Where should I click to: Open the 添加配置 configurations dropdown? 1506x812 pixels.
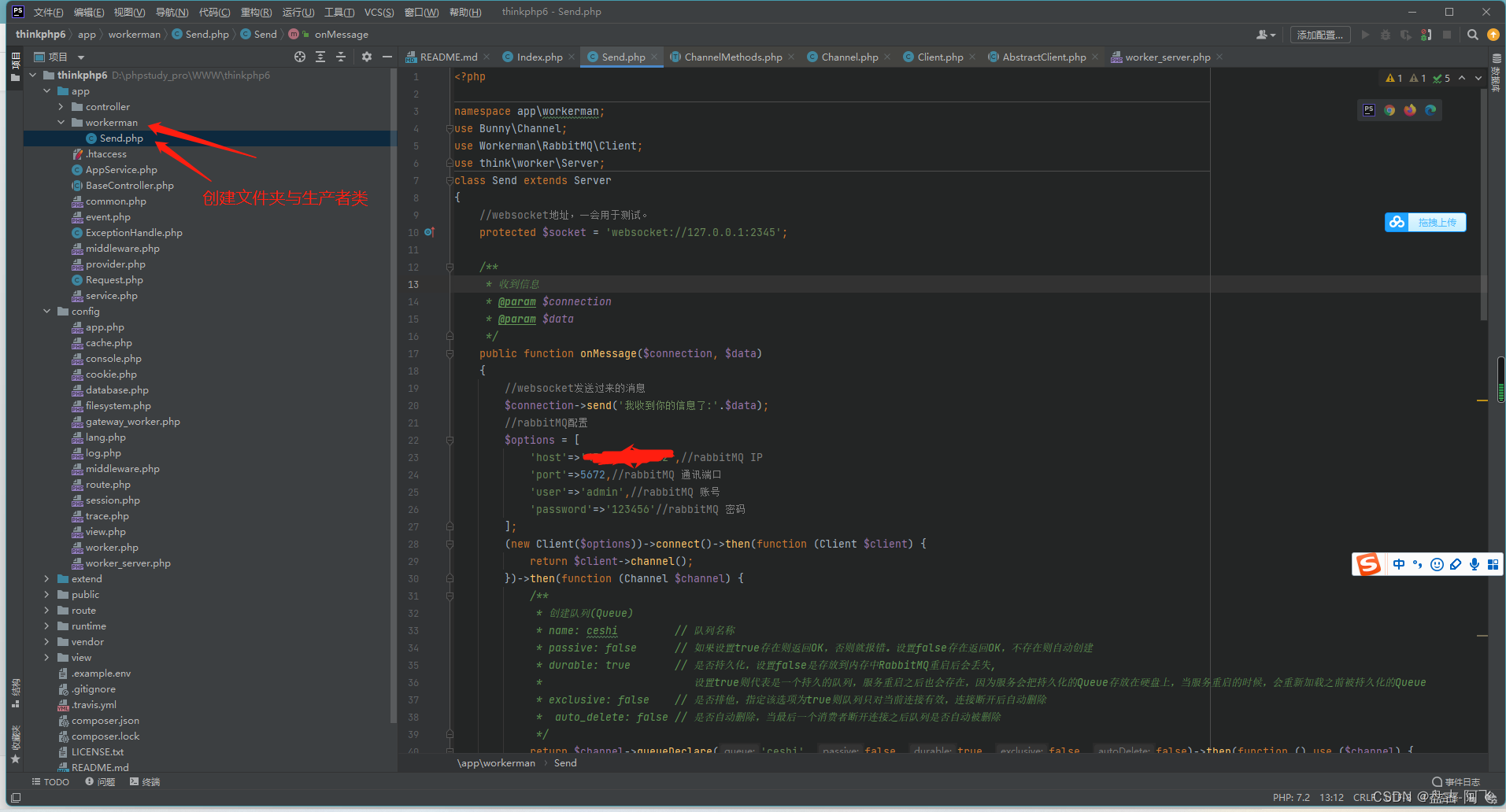coord(1320,34)
